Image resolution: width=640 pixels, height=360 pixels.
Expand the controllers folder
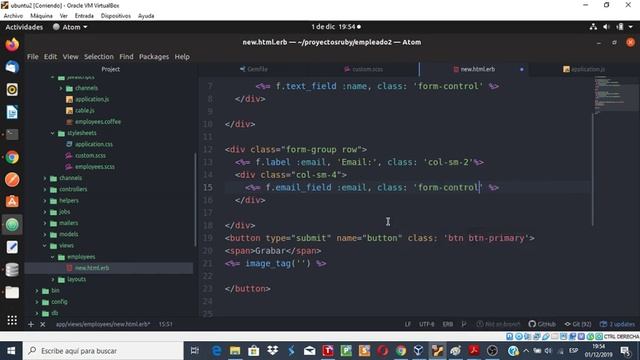pos(45,189)
